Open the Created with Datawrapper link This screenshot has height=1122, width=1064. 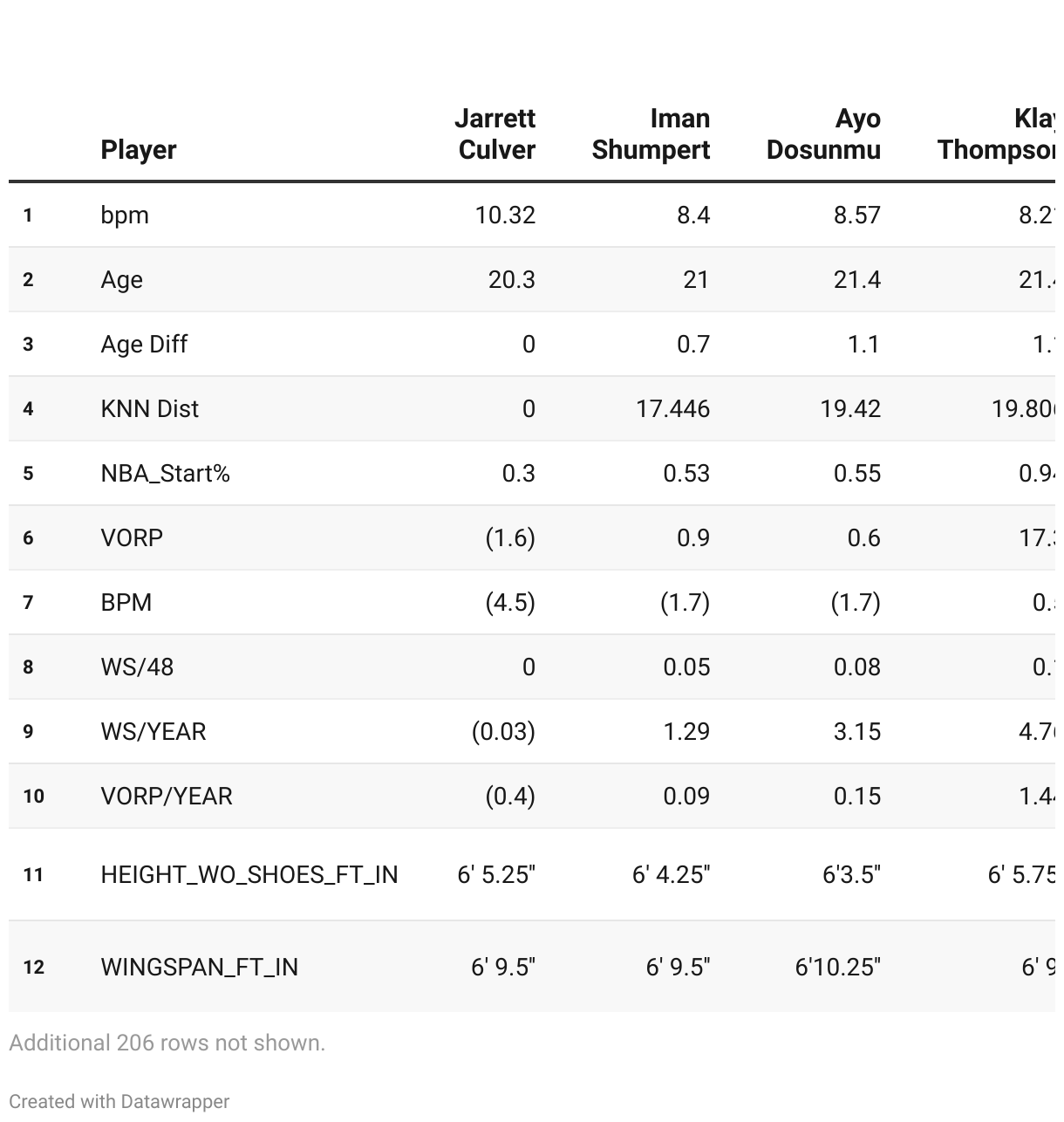[x=119, y=1101]
